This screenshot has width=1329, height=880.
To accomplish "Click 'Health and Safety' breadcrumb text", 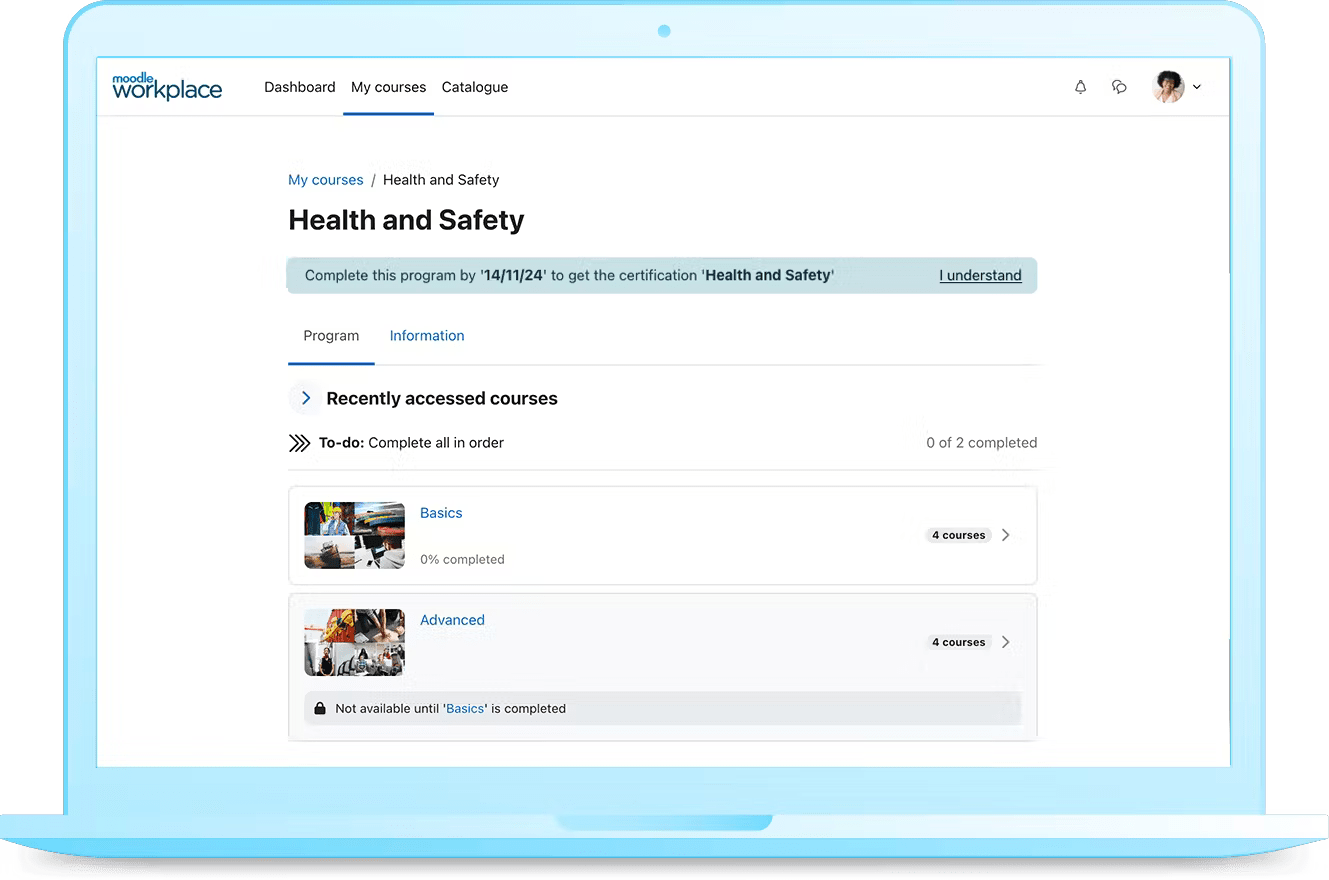I will tap(441, 180).
